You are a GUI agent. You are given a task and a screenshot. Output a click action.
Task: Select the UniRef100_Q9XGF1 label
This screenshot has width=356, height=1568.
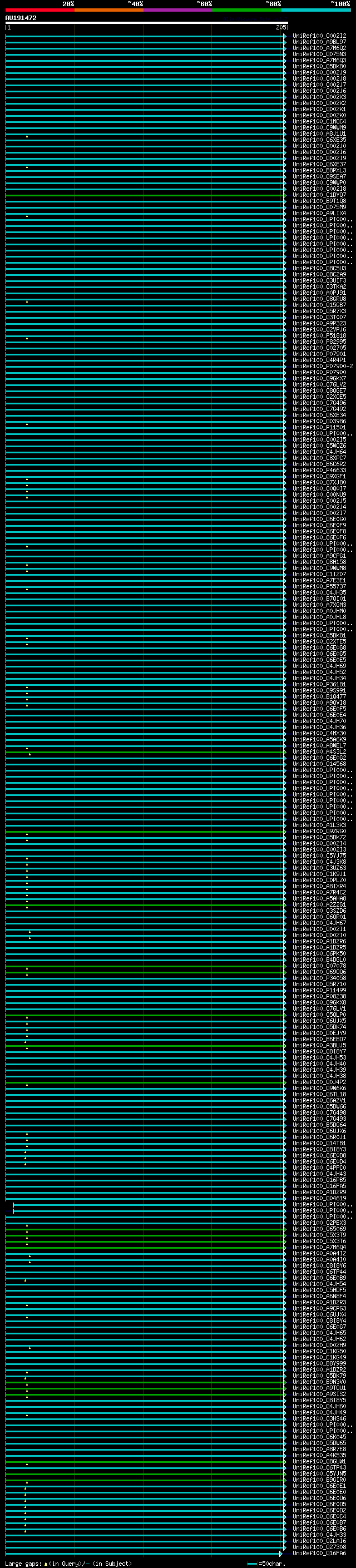point(319,476)
